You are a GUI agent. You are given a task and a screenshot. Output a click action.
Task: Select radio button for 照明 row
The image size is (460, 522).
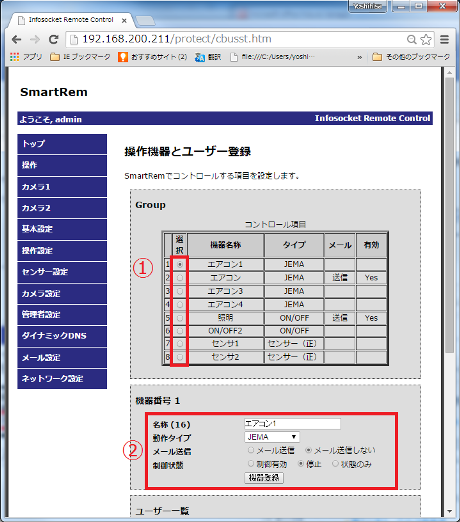180,318
